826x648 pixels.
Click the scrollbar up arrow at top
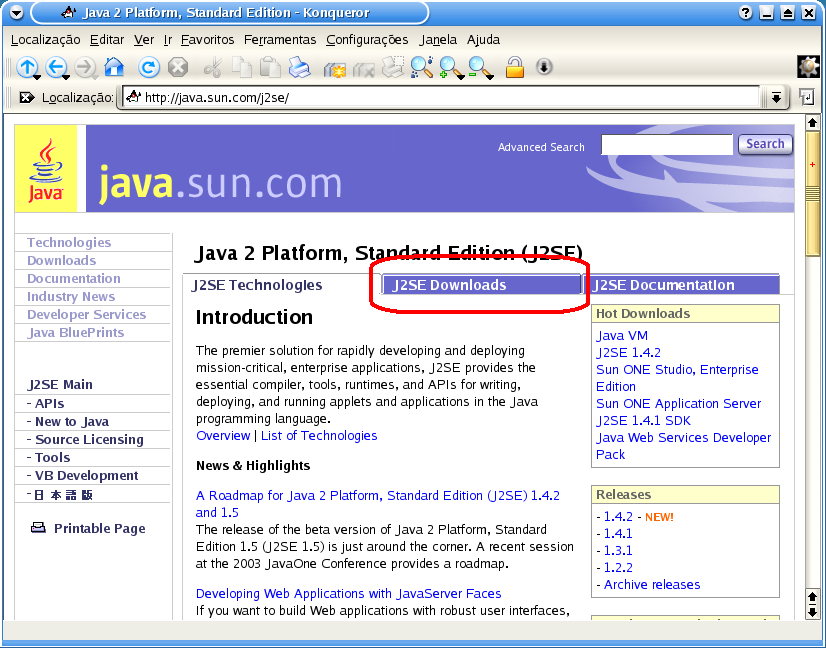(x=812, y=122)
